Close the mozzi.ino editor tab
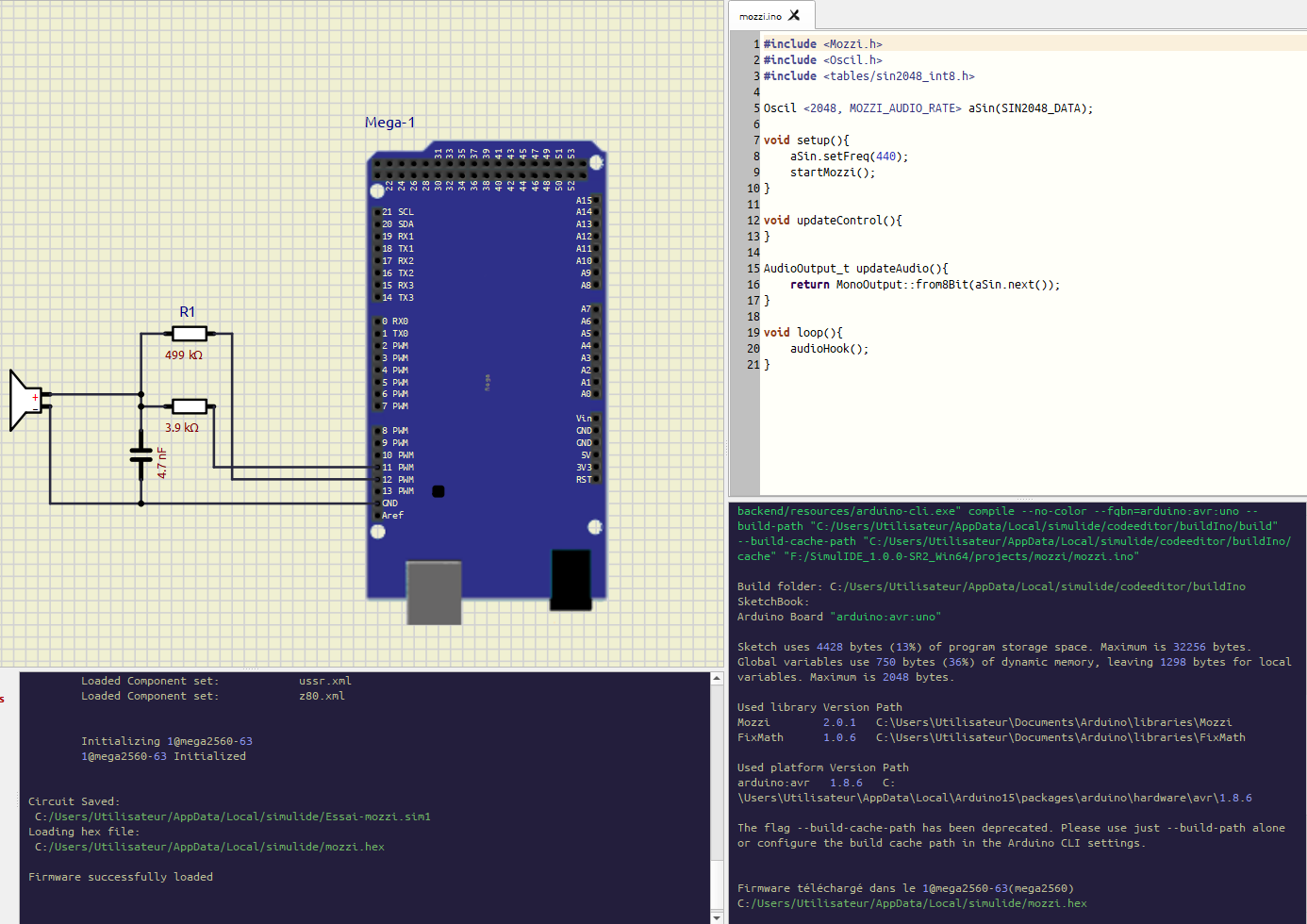 794,15
